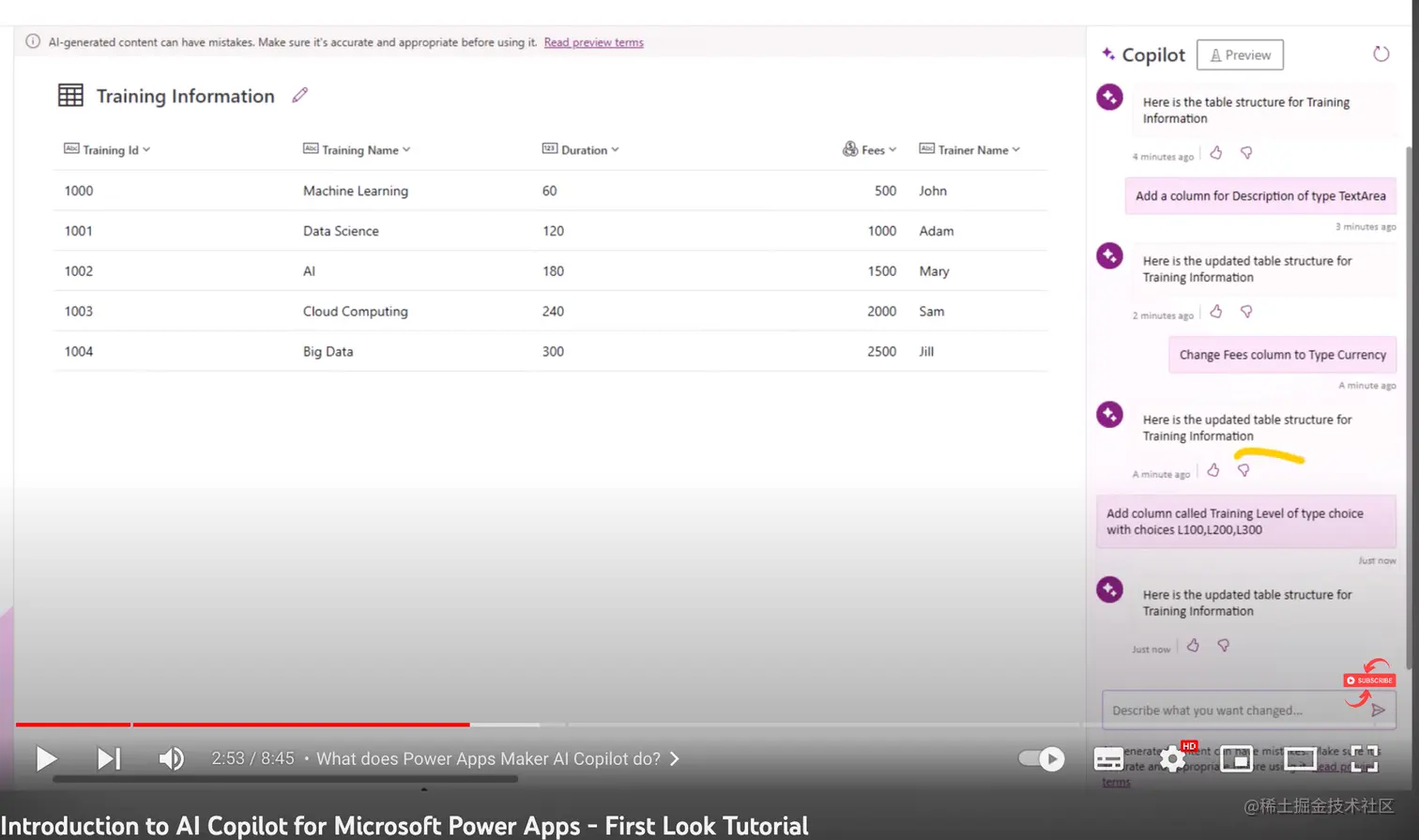Select the 'Machine Learning' cell
Image resolution: width=1419 pixels, height=840 pixels.
click(356, 191)
